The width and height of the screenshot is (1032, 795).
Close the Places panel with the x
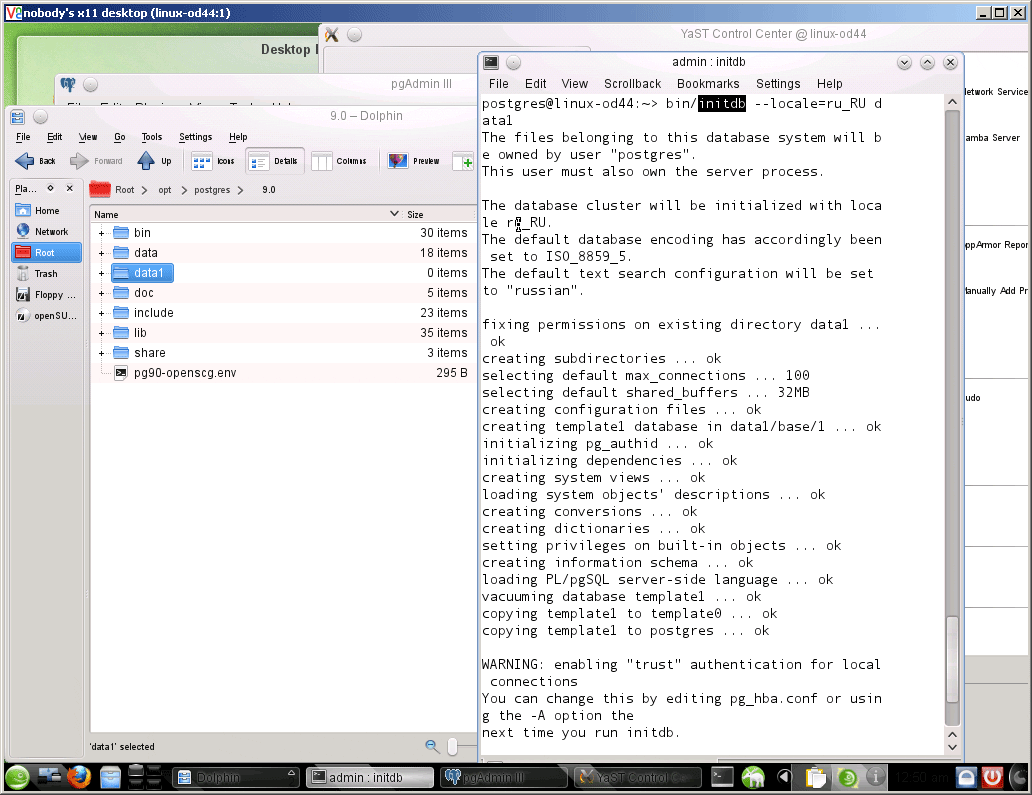point(70,188)
